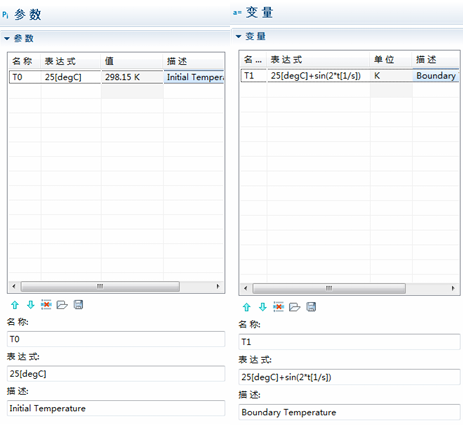Click right arrow of variables table scrollbar

click(453, 288)
